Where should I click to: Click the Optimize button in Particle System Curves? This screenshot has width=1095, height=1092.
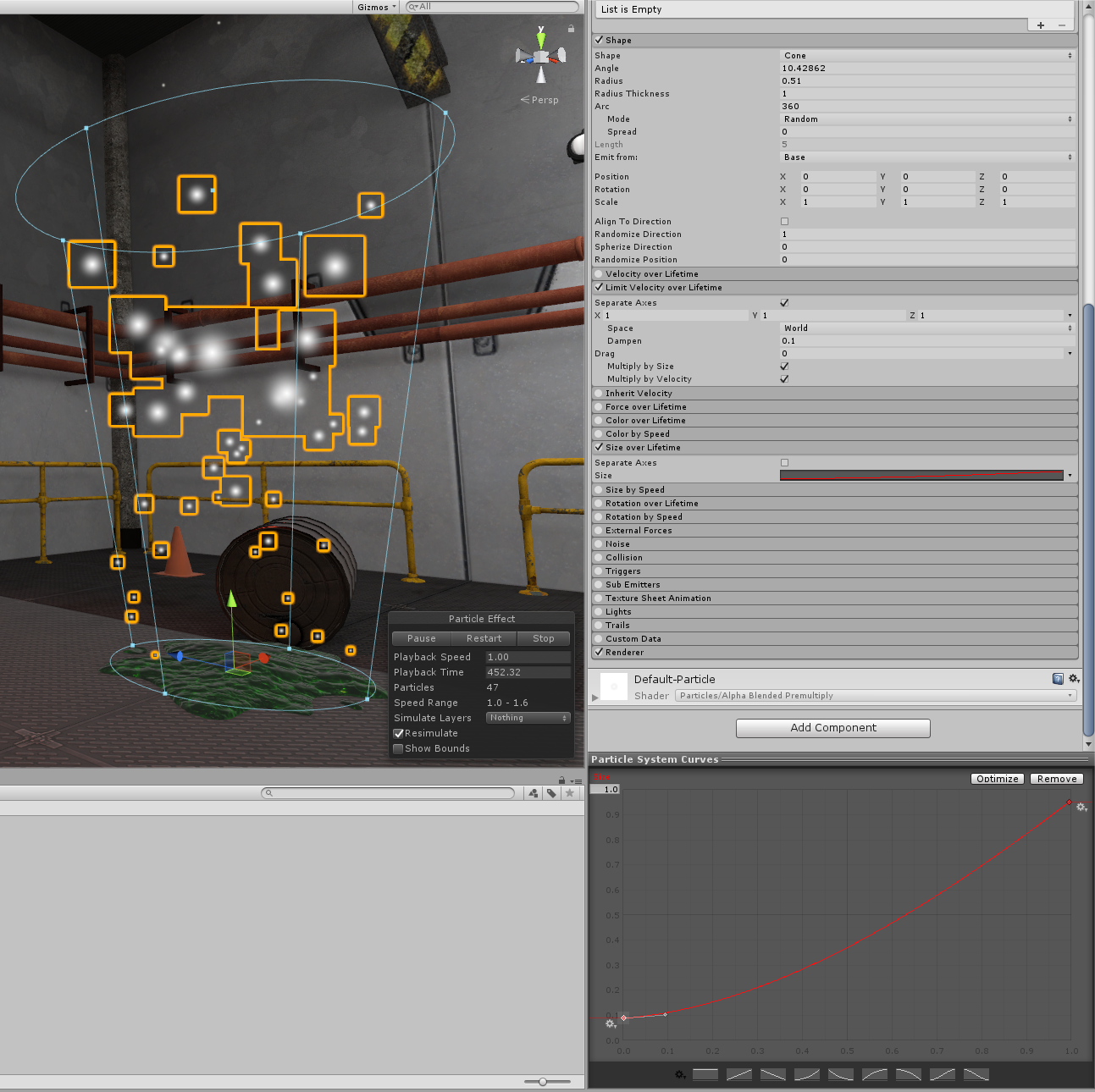point(997,778)
